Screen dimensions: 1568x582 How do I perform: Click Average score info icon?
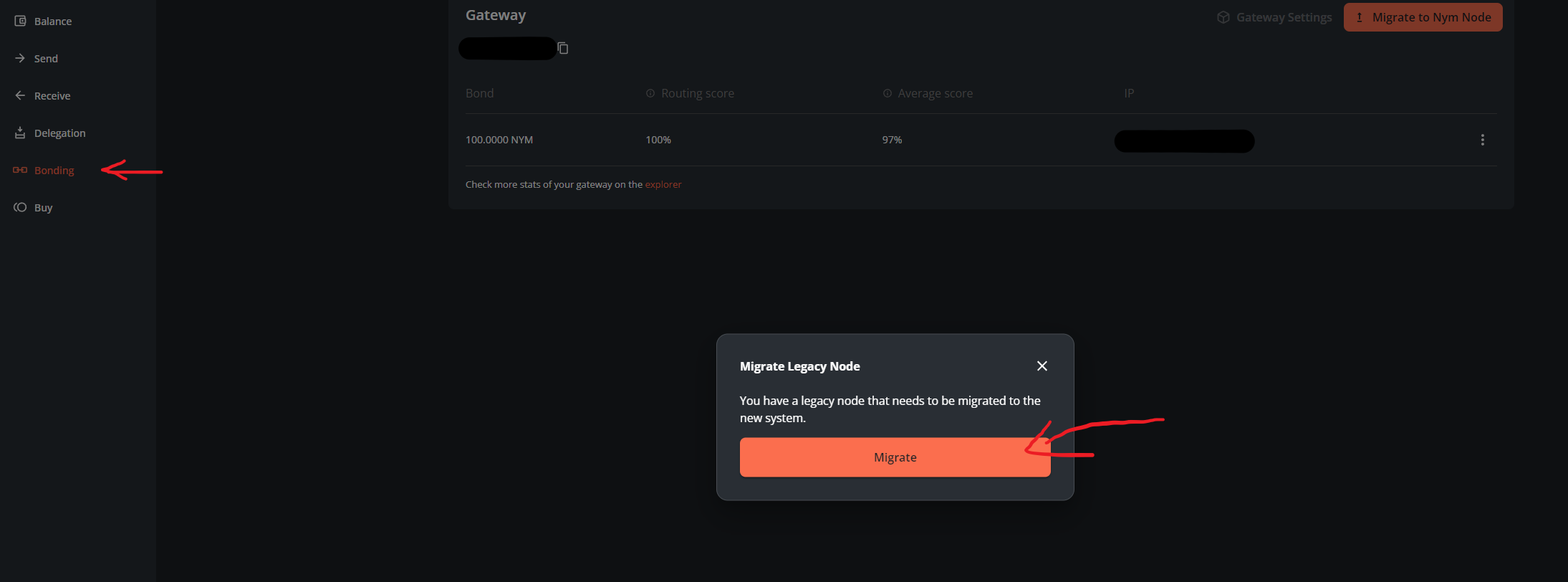(888, 93)
